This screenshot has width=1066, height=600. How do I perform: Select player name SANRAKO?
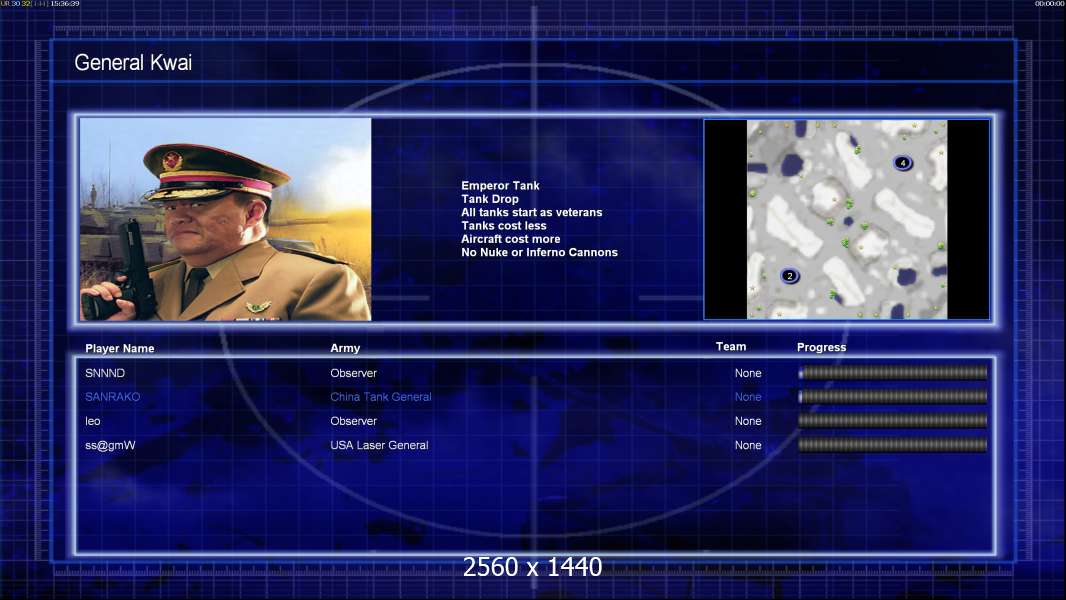tap(112, 397)
